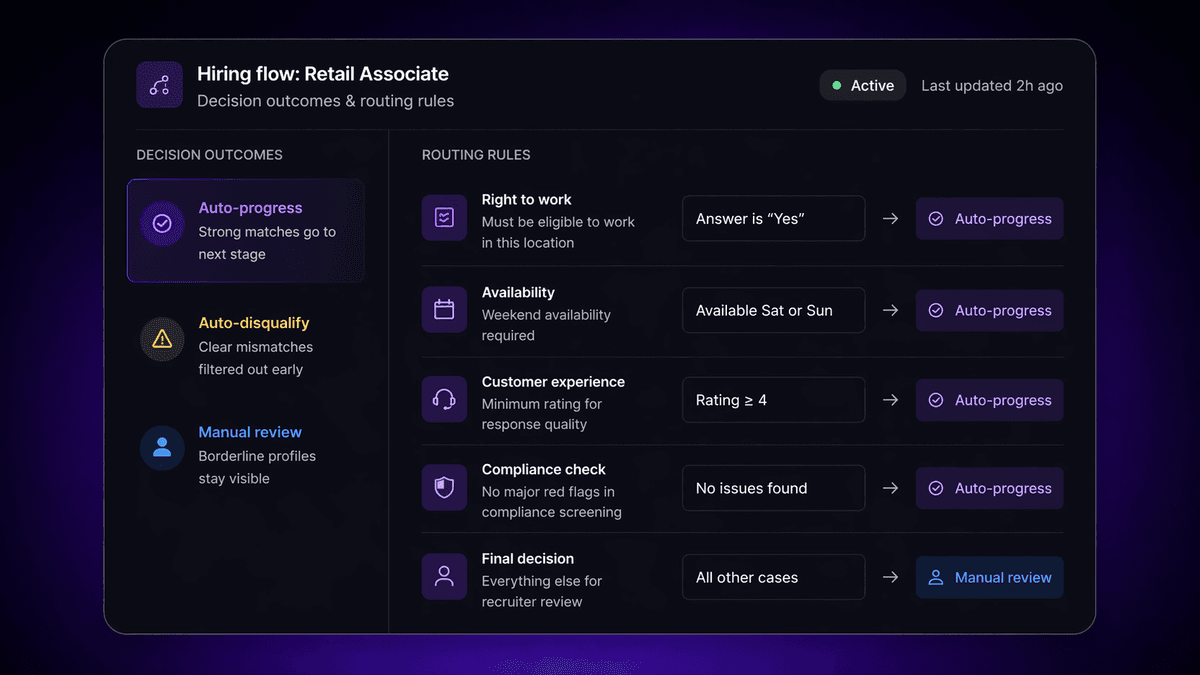Click the Manual review pill on Final decision rule
The height and width of the screenshot is (675, 1200).
pos(989,577)
